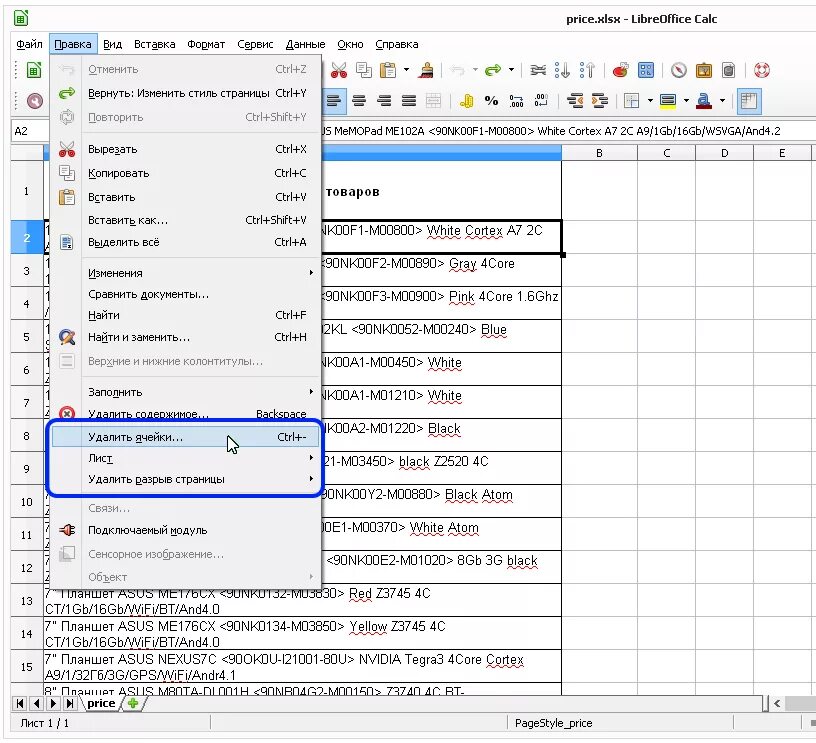Go to first sheet navigation button
The width and height of the screenshot is (816, 743).
click(x=20, y=703)
